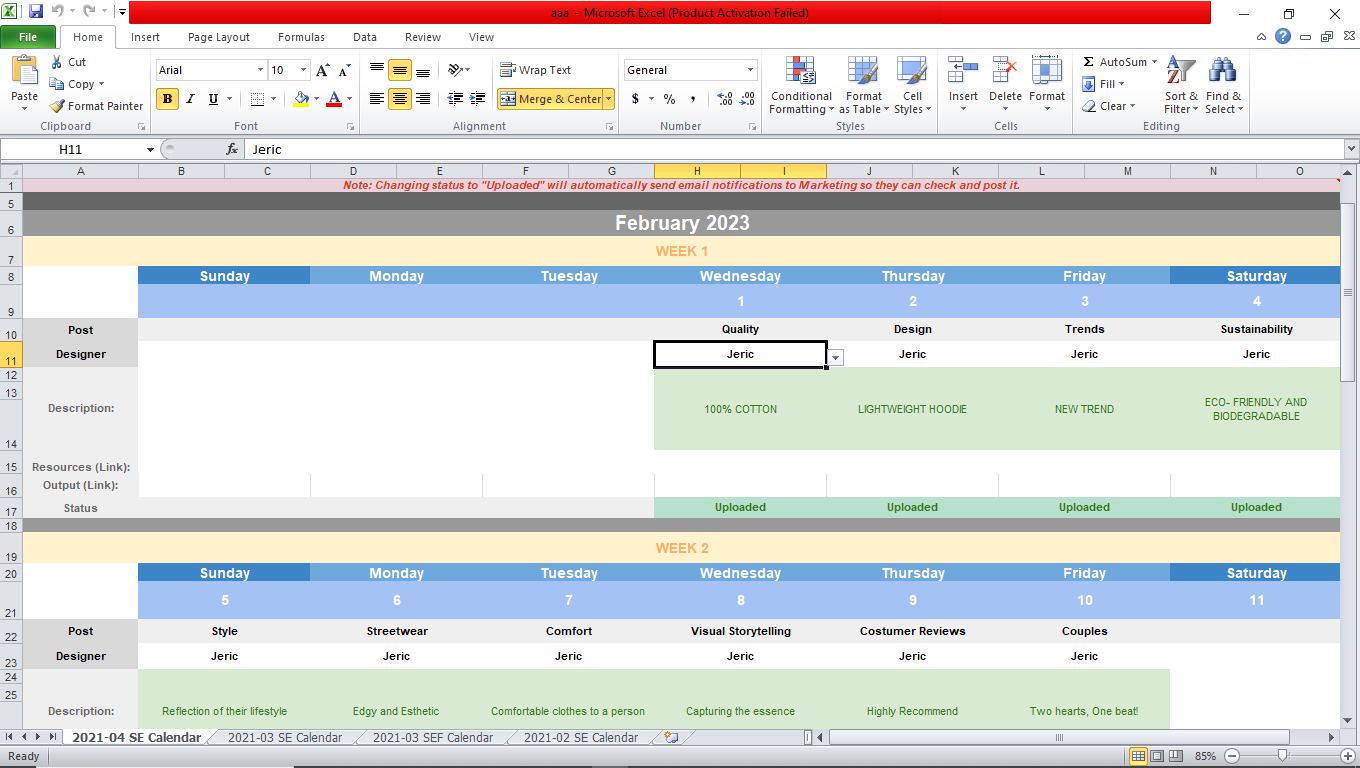The image size is (1360, 768).
Task: Select column H header
Action: tap(697, 171)
